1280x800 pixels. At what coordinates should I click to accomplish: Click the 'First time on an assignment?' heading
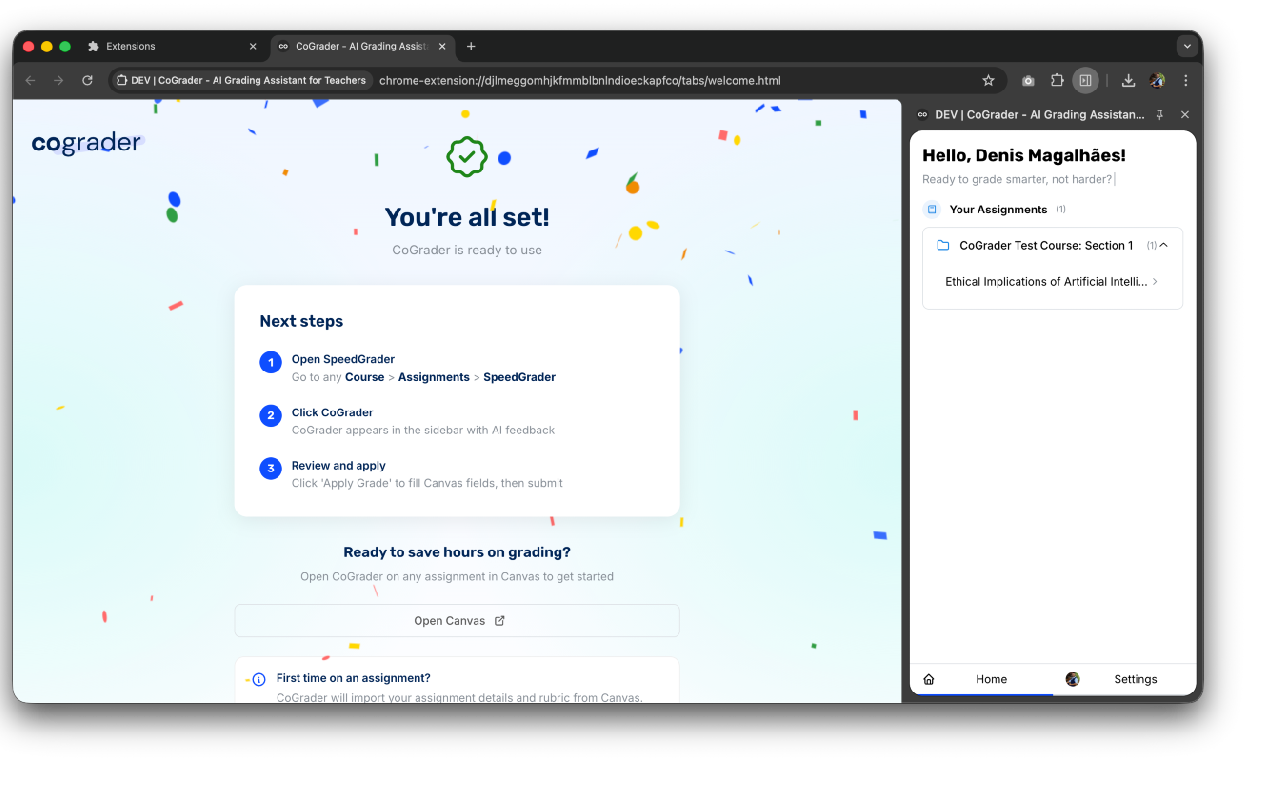pos(353,678)
